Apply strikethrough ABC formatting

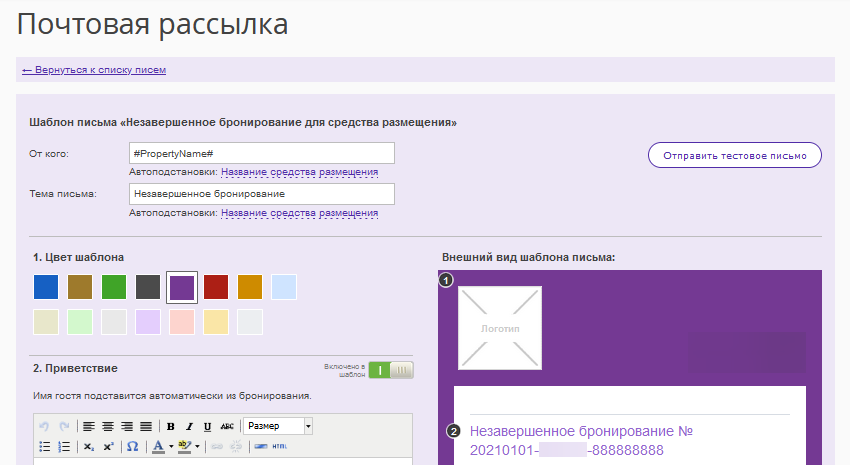227,427
